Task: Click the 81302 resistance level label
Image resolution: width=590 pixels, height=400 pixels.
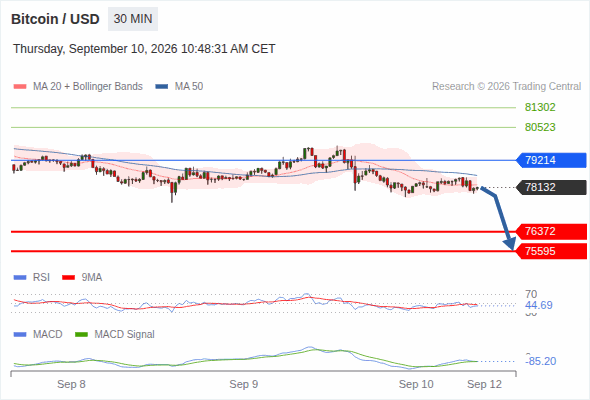Action: (540, 108)
